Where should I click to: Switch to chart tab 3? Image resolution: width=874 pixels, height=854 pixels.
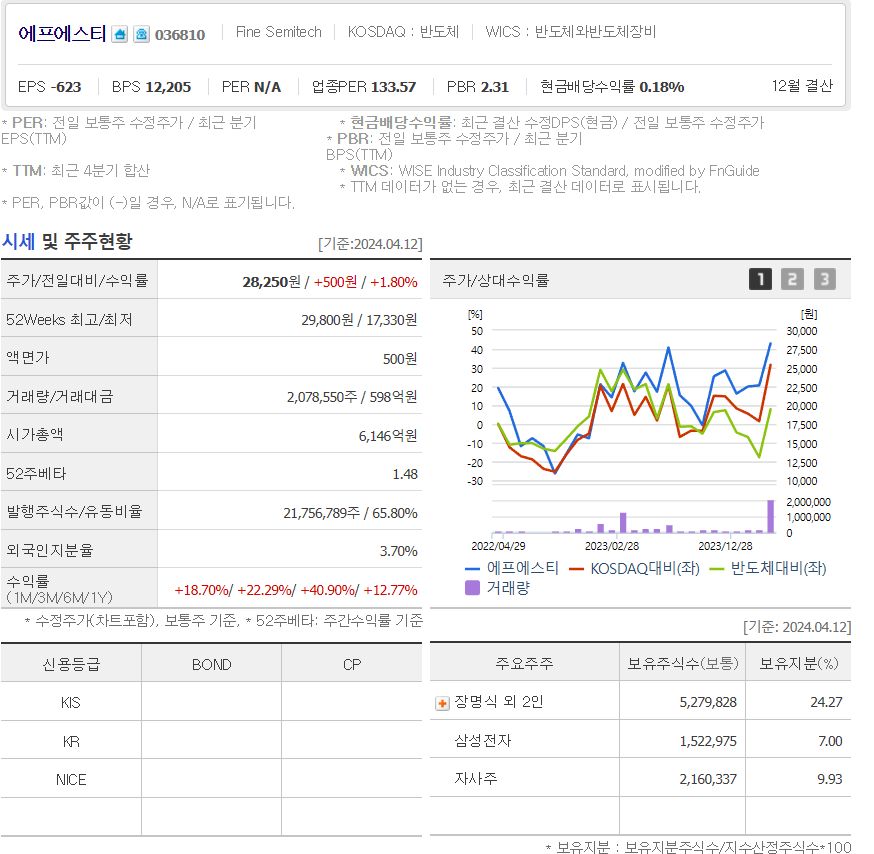825,279
